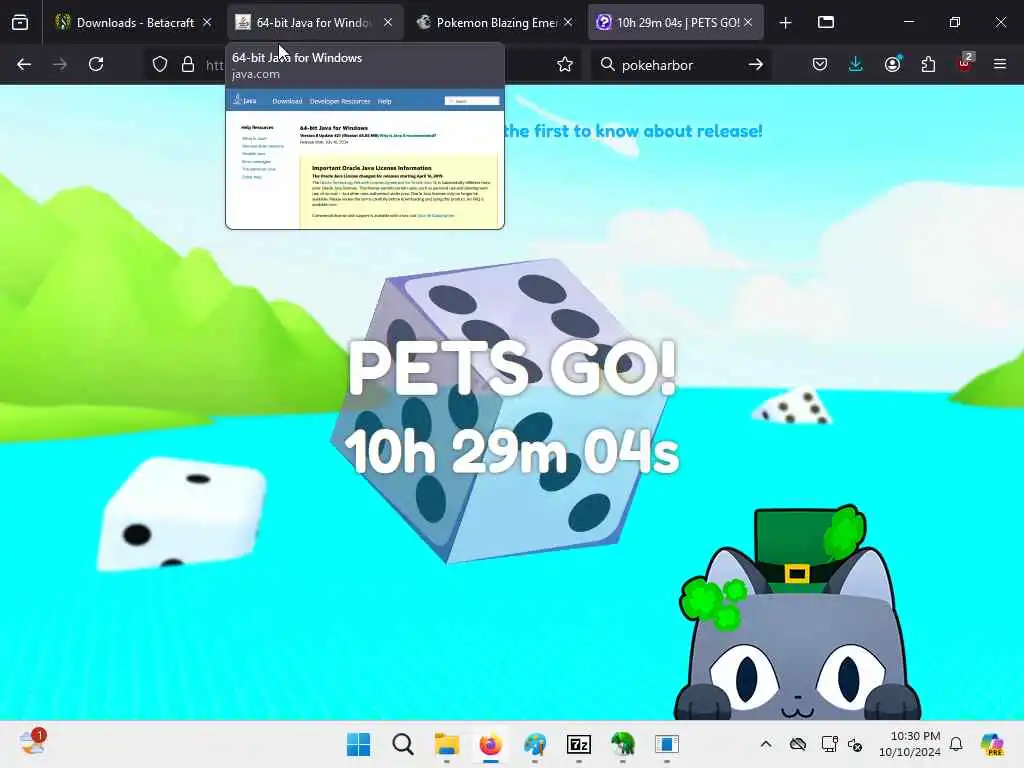The width and height of the screenshot is (1024, 768).
Task: Open the blue window app on taskbar
Action: [667, 744]
